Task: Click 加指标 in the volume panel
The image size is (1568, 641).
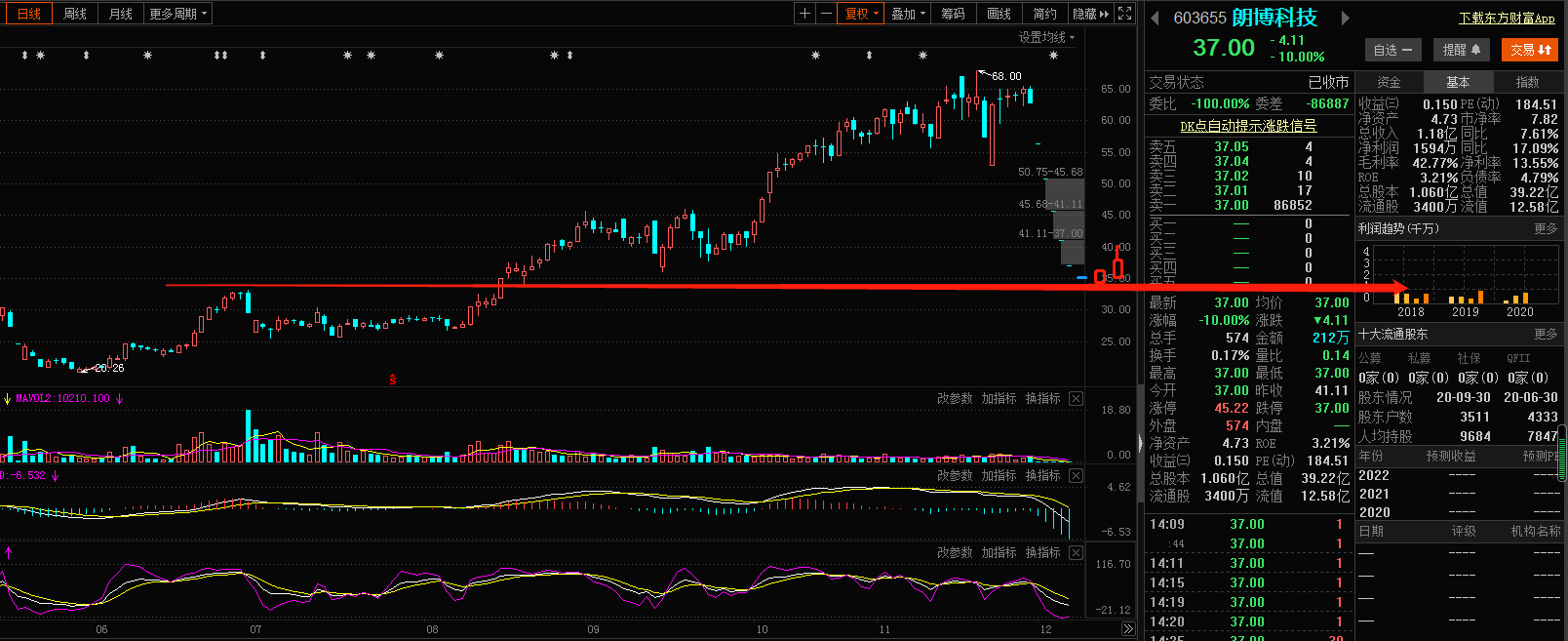Action: 999,398
